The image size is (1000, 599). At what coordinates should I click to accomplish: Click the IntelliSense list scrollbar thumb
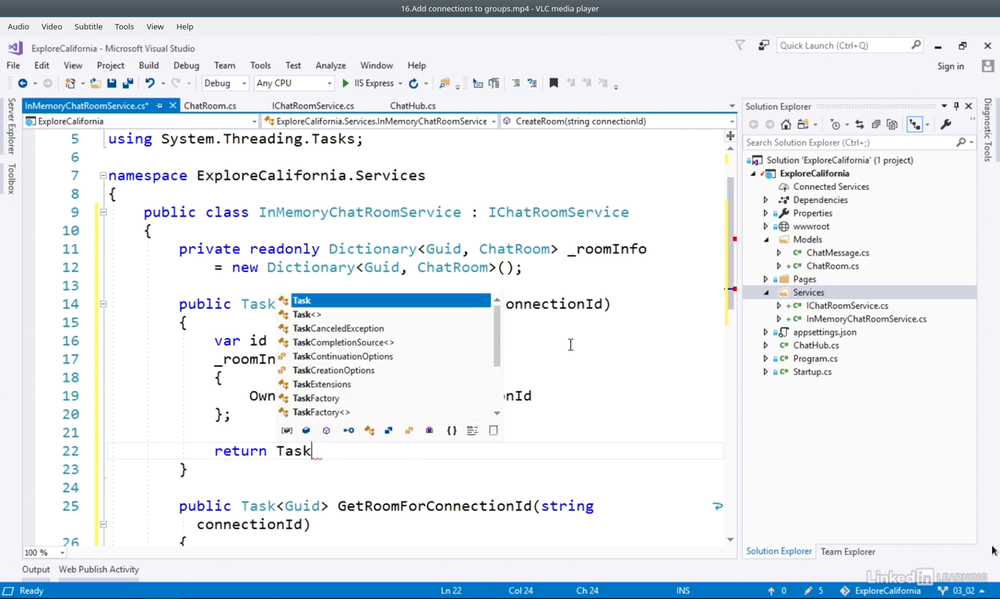point(497,338)
